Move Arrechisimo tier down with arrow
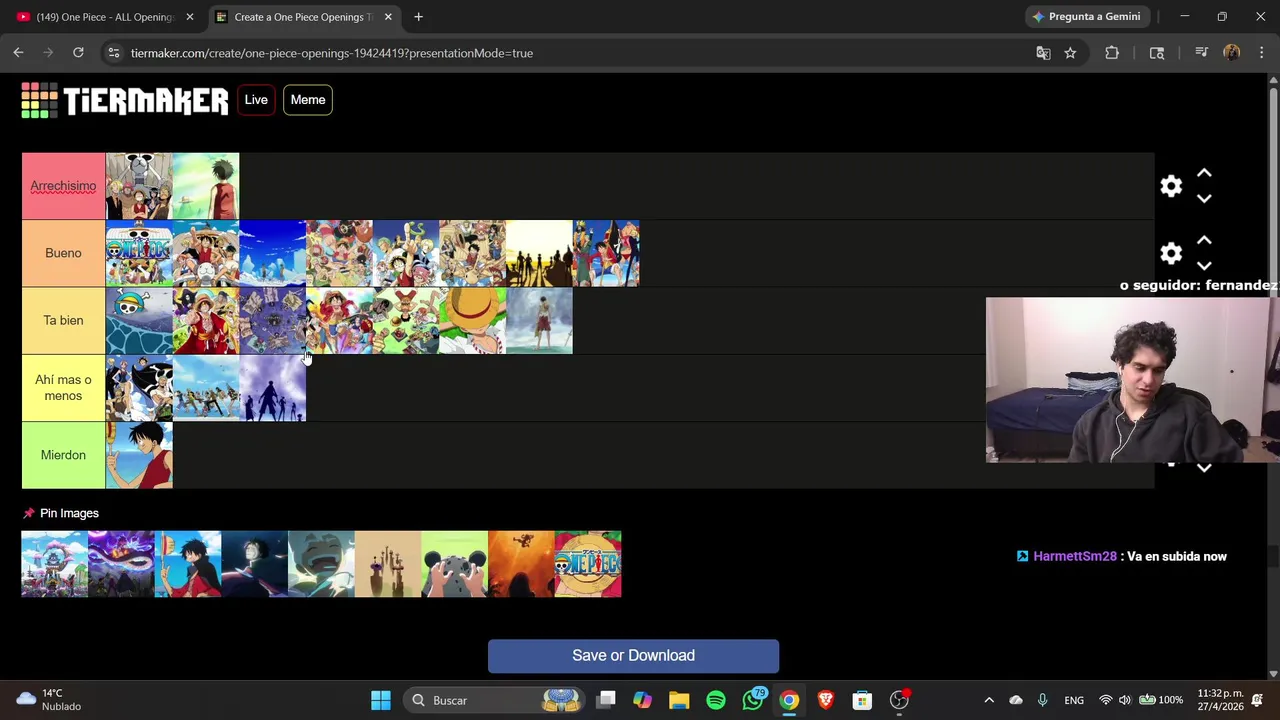1280x720 pixels. tap(1204, 198)
